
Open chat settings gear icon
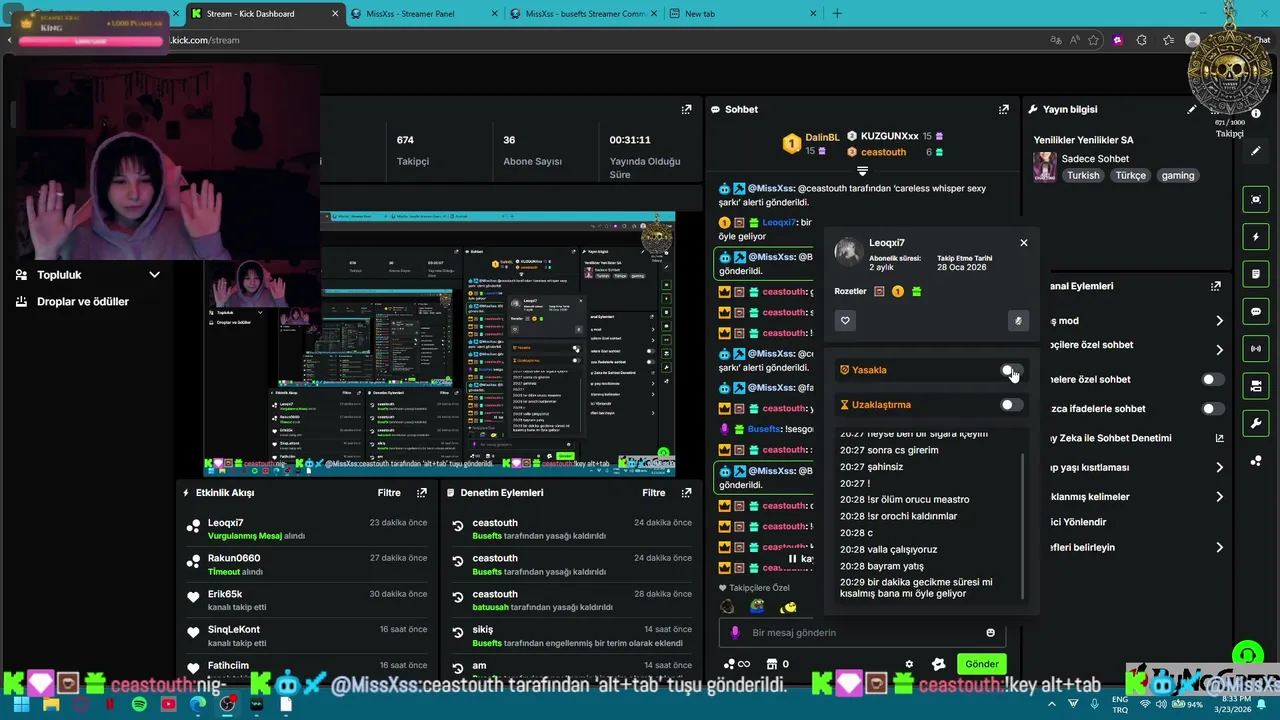[x=909, y=664]
